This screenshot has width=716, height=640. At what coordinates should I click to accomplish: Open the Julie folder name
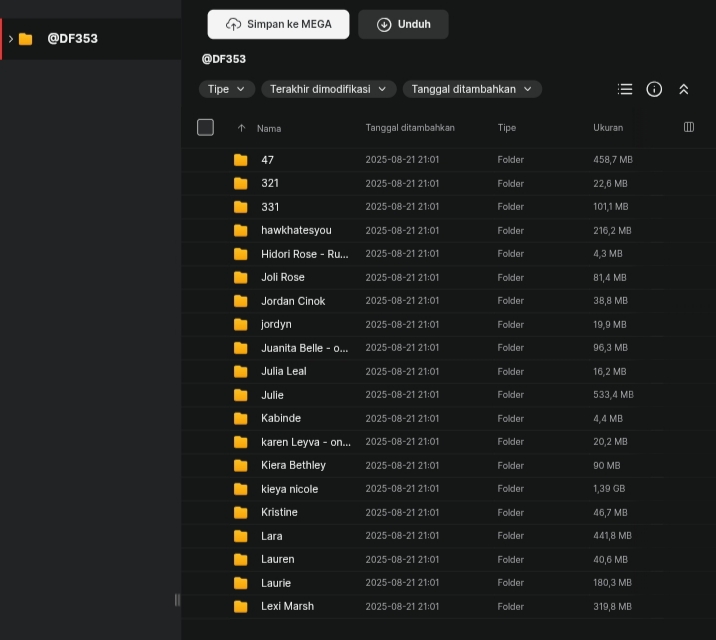point(272,395)
